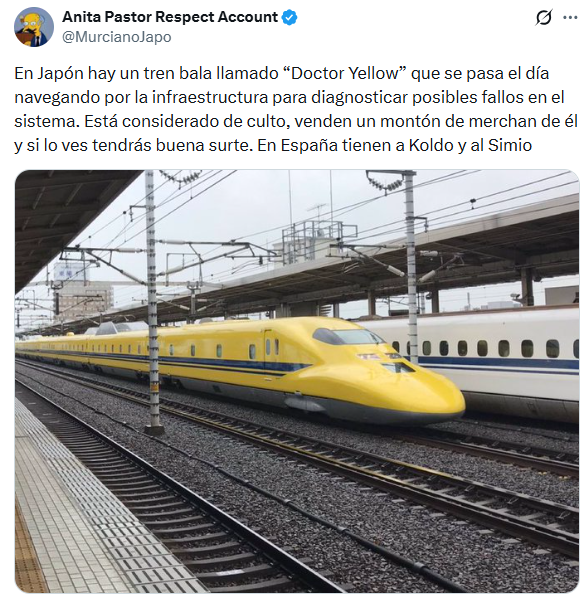The width and height of the screenshot is (588, 602).
Task: Click the first line starting "En Japón hay"
Action: pos(282,73)
